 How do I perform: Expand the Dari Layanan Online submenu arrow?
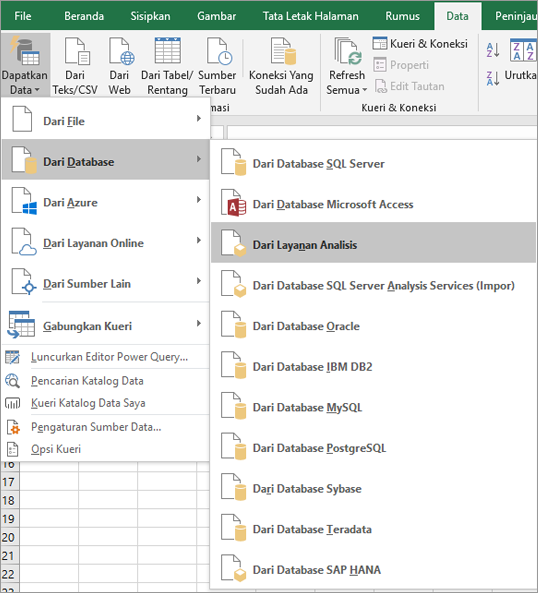(x=199, y=240)
